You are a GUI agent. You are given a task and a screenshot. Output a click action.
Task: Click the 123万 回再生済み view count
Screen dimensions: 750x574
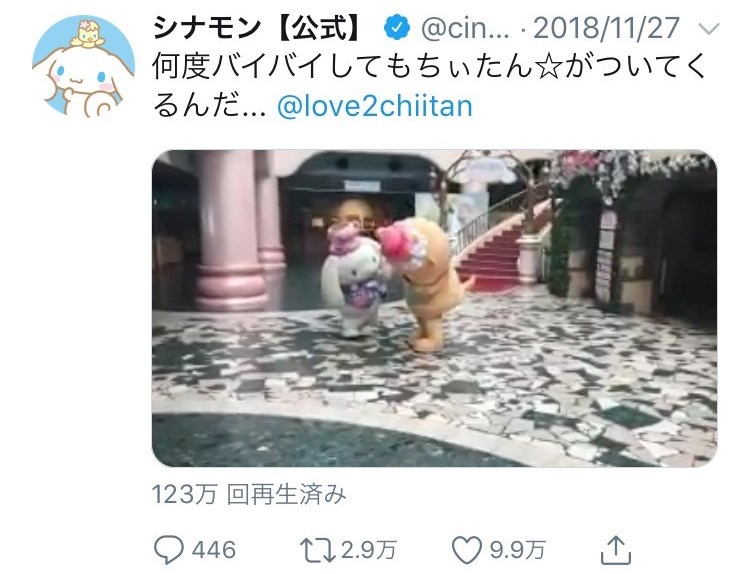pos(249,494)
